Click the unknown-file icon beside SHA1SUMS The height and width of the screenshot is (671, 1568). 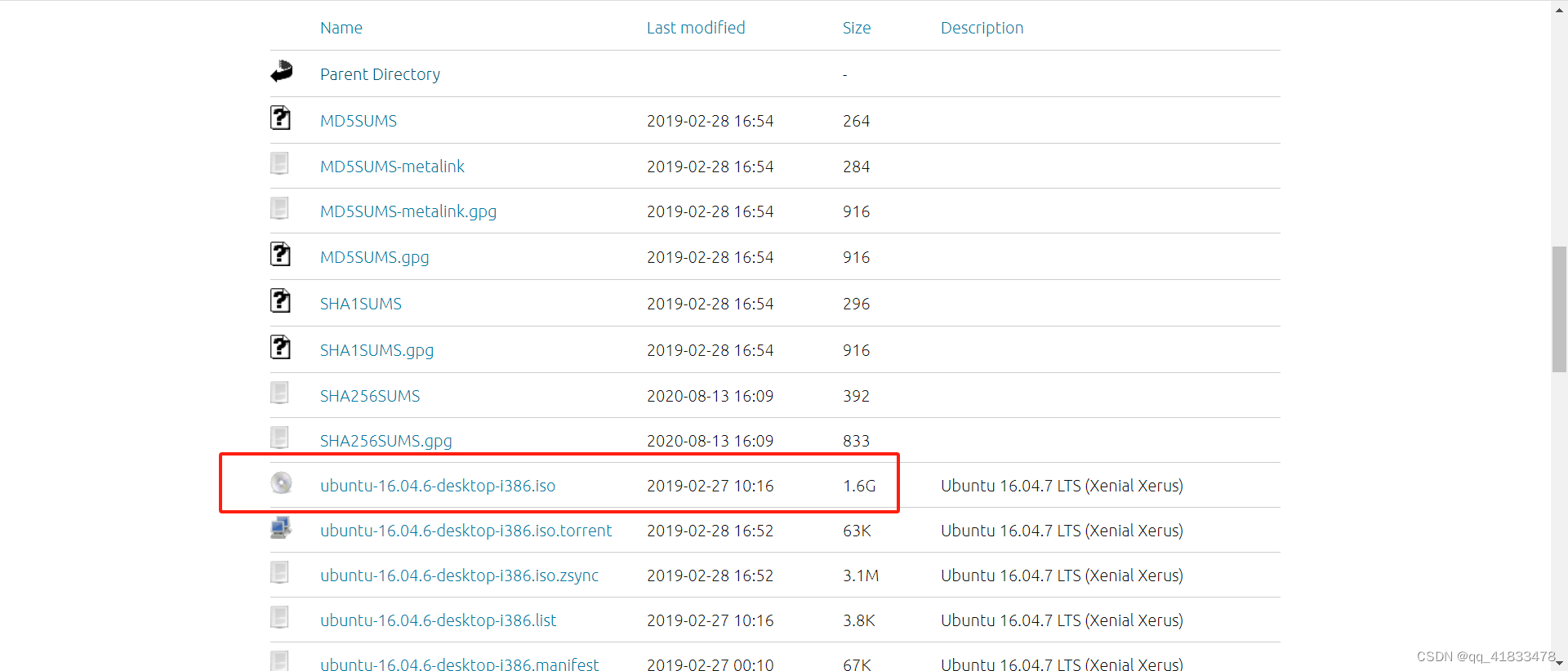click(x=280, y=301)
